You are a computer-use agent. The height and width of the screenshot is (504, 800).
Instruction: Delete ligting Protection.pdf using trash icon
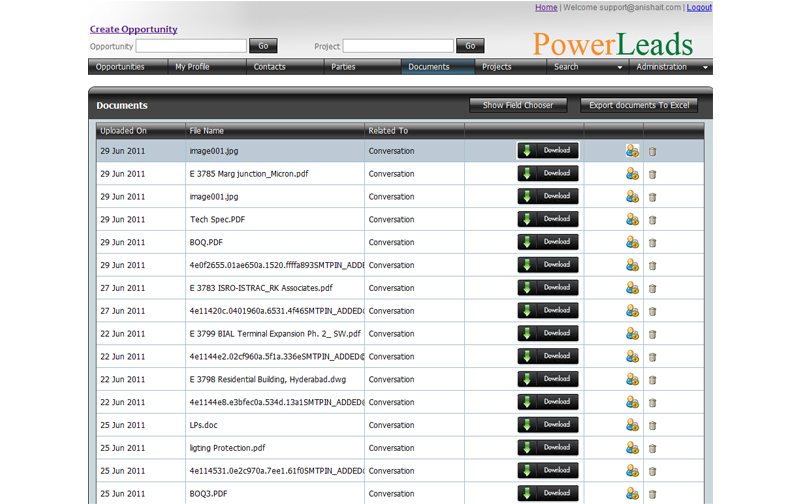point(653,448)
